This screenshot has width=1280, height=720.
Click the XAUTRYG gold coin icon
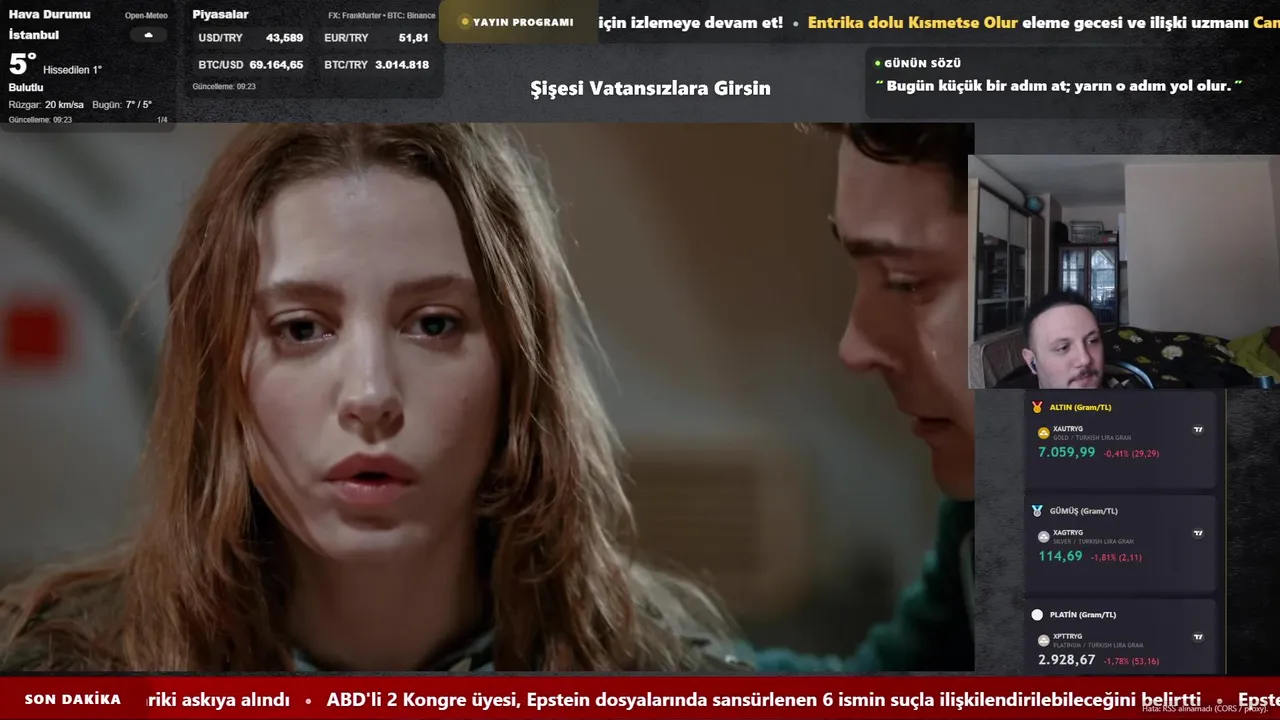point(1044,433)
